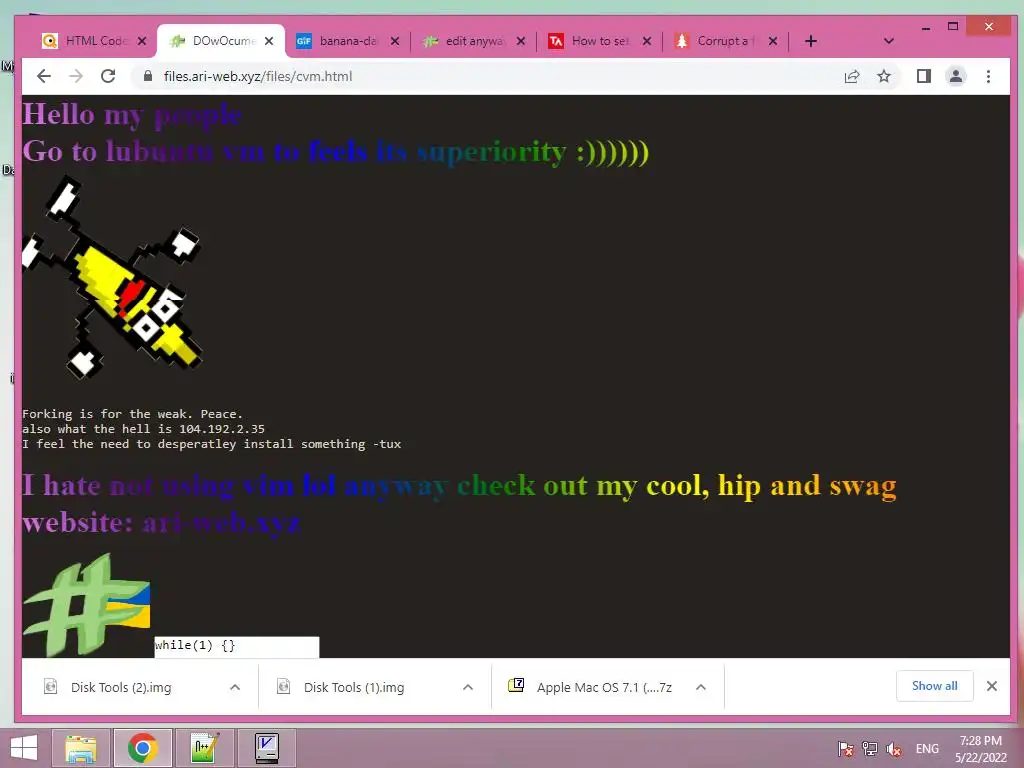Click the 'website: ari-web.xyz' text
Screen dimensions: 1024x768
[x=161, y=522]
